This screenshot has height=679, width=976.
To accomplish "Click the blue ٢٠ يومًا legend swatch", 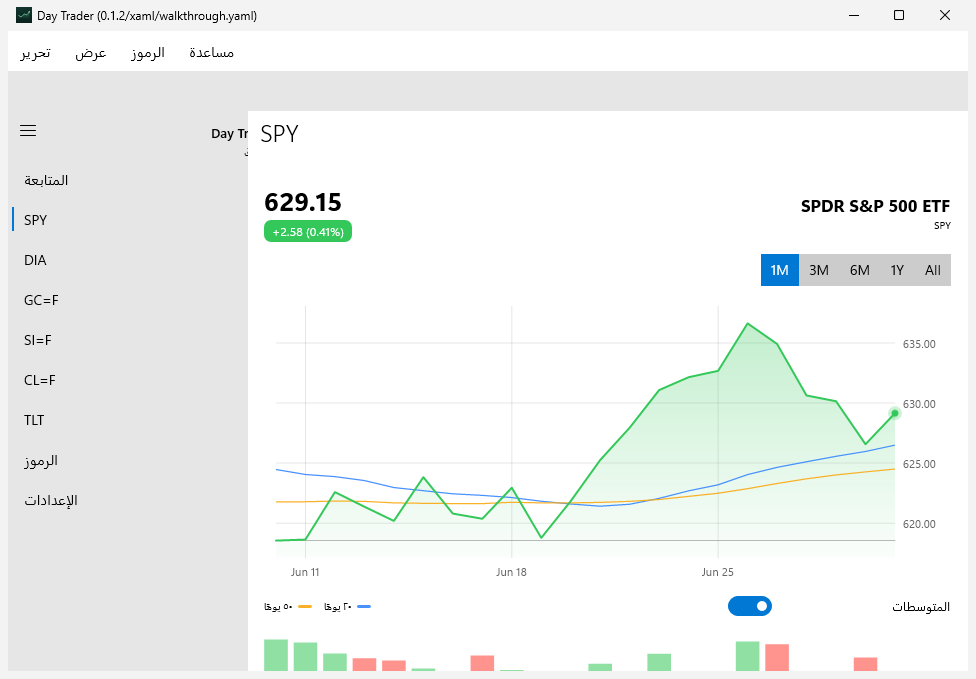I will [x=364, y=606].
